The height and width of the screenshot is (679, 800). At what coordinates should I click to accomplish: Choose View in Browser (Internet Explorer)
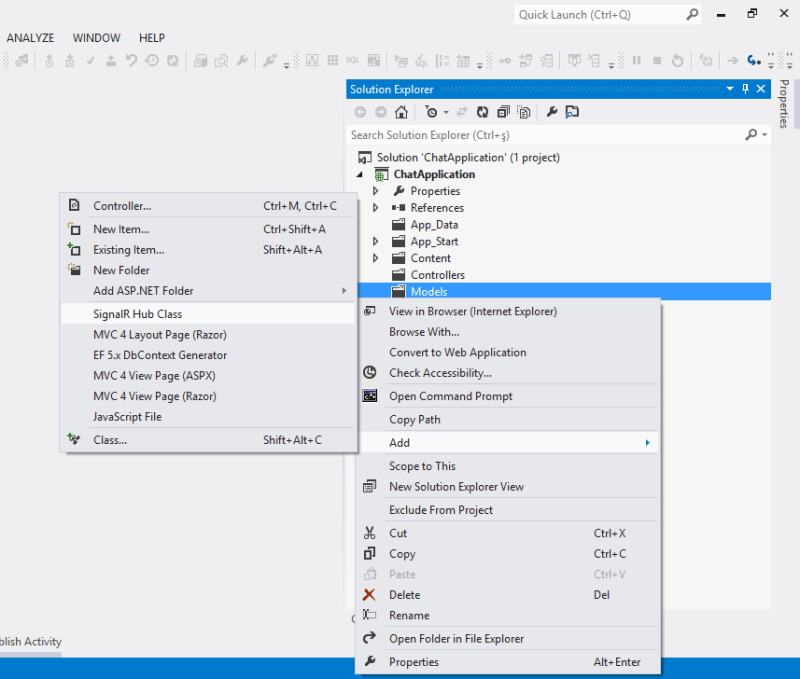[468, 312]
